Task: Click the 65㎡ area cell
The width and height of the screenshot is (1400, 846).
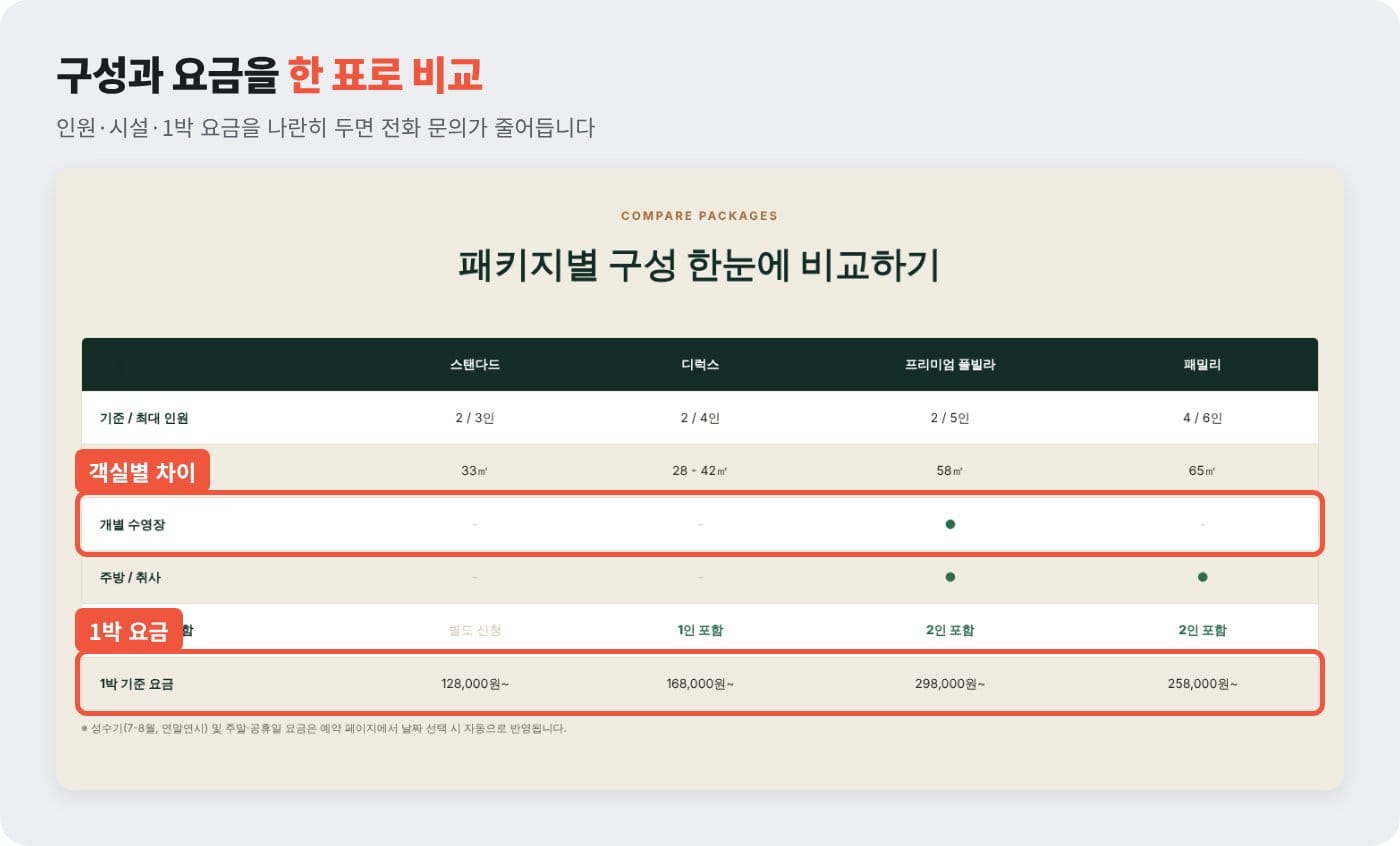Action: [x=1202, y=471]
